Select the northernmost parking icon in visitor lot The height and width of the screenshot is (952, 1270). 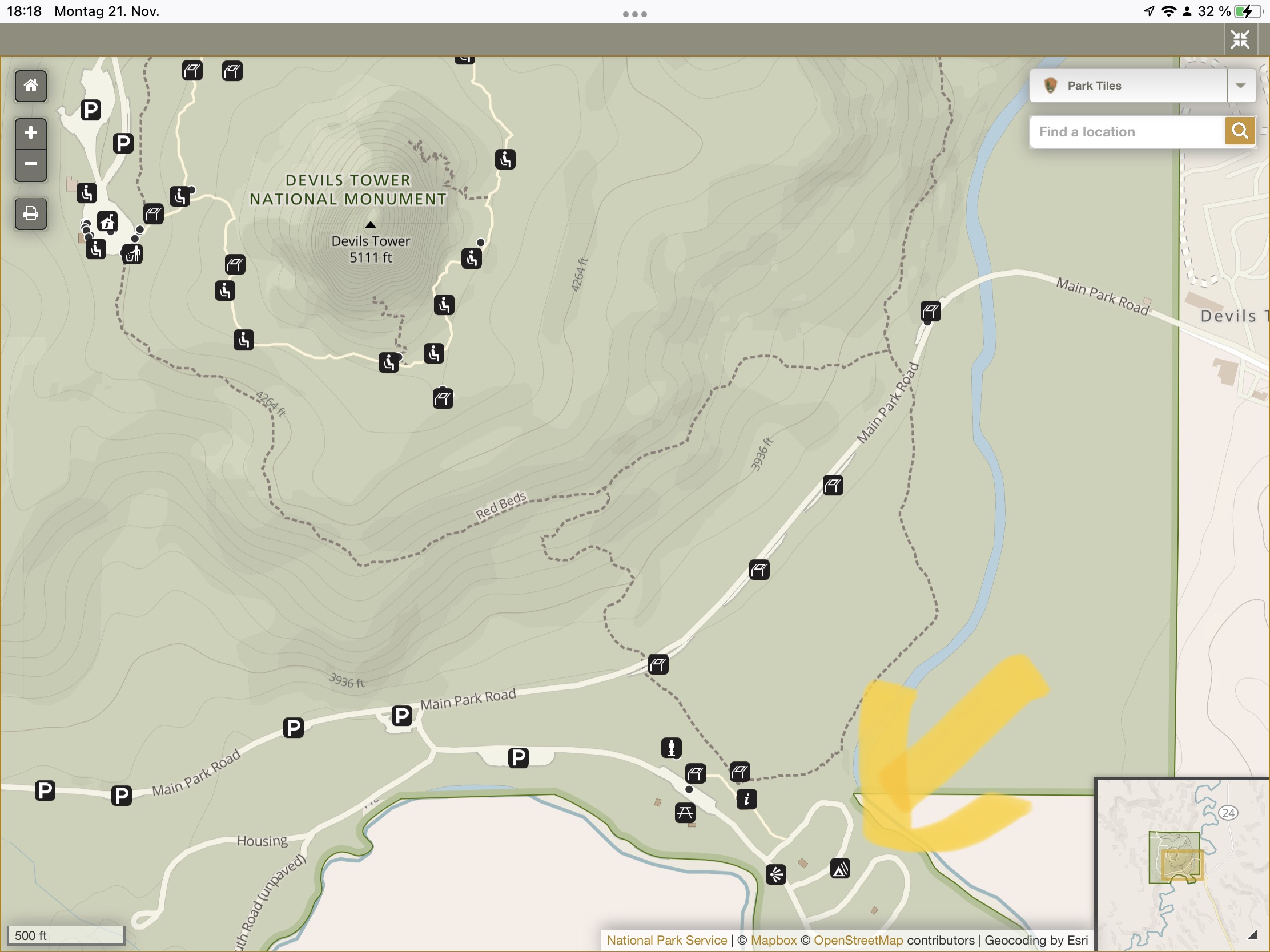click(91, 110)
